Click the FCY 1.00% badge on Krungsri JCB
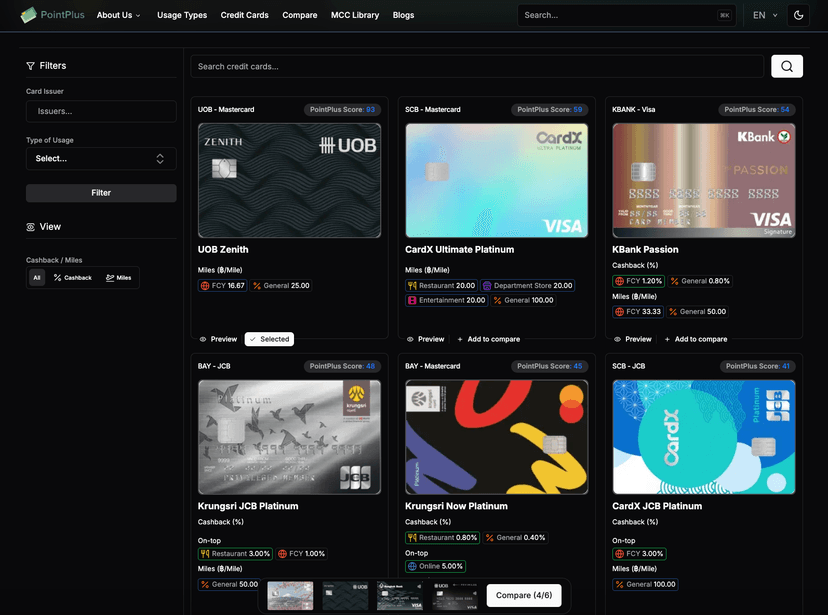Viewport: 828px width, 615px height. [x=302, y=554]
